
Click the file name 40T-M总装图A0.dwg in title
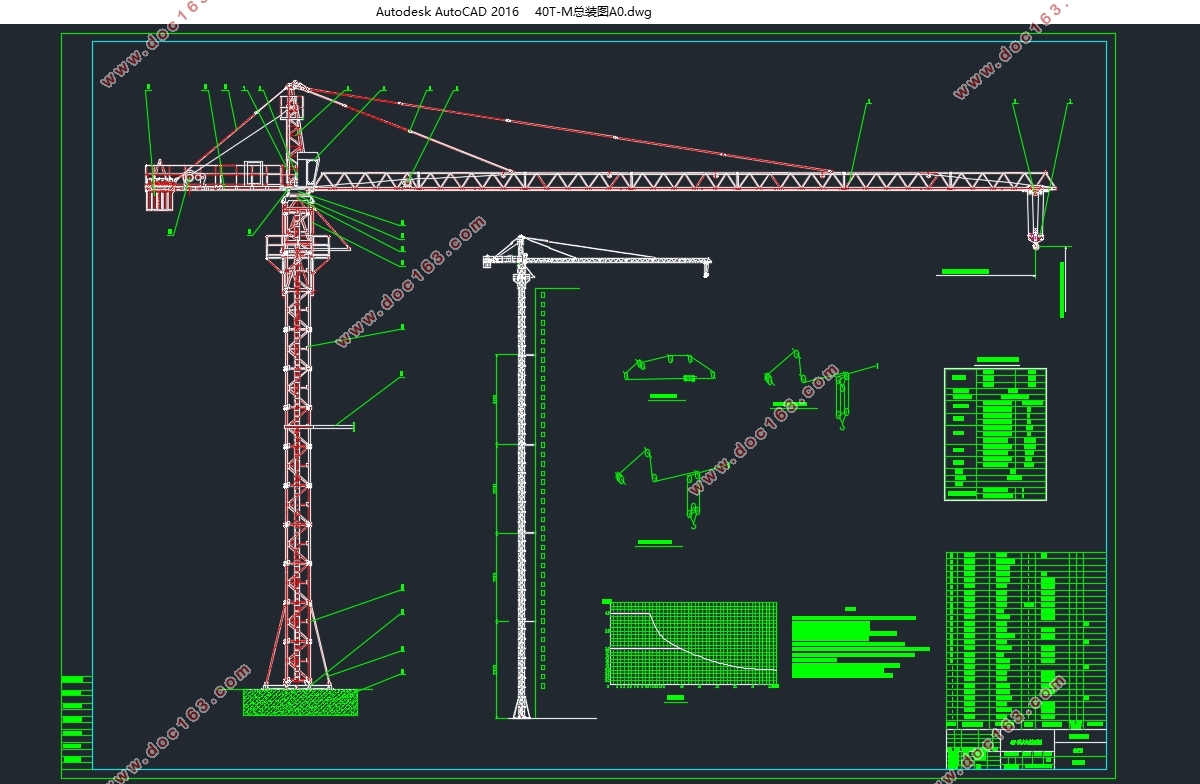tap(593, 12)
